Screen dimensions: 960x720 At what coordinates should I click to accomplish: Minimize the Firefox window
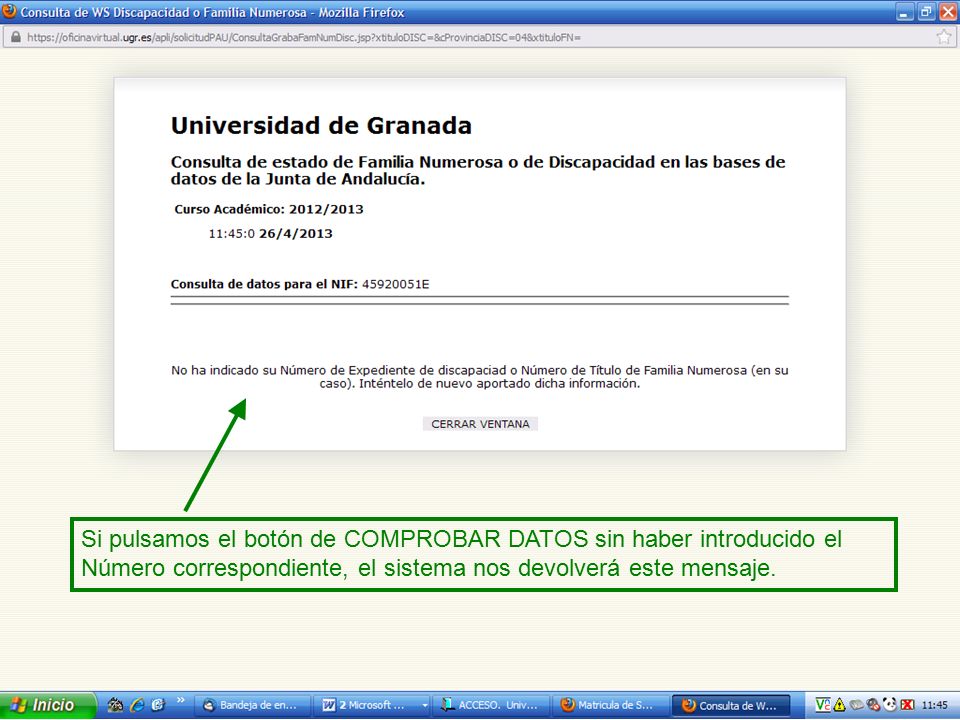coord(904,12)
